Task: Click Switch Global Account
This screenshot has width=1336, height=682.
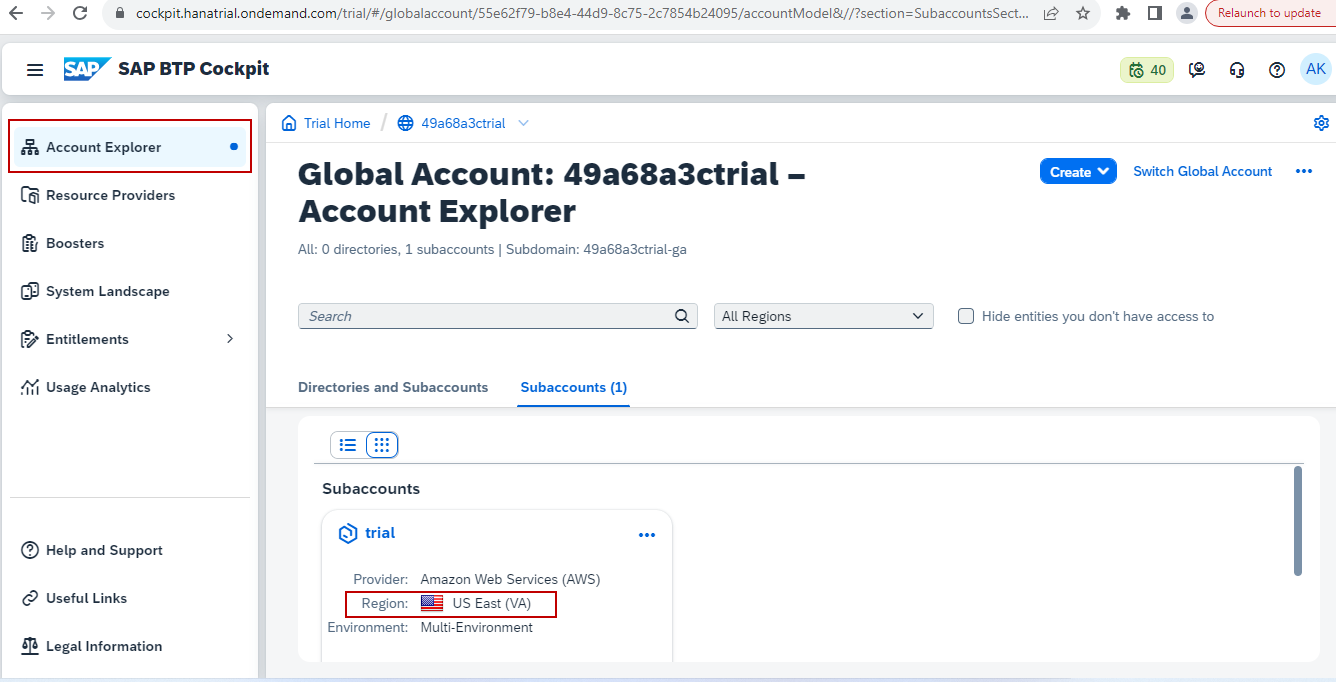Action: (x=1202, y=172)
